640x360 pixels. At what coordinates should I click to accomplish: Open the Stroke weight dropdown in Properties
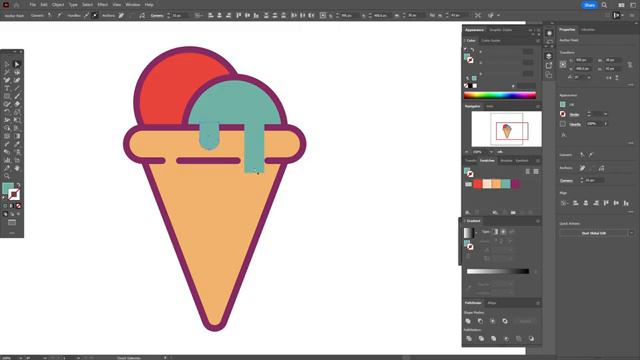(x=605, y=114)
